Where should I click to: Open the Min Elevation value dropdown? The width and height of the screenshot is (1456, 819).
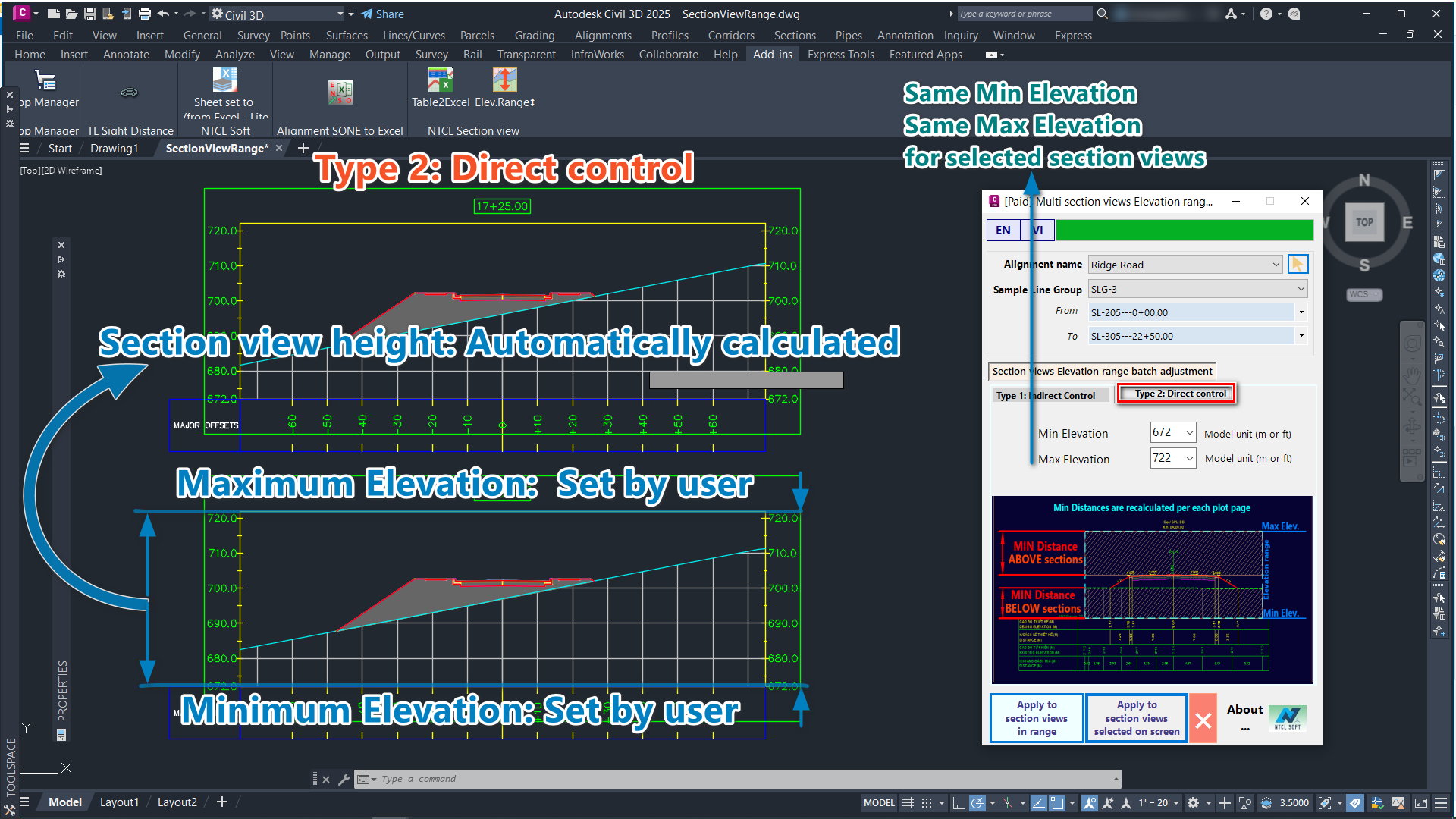1189,433
